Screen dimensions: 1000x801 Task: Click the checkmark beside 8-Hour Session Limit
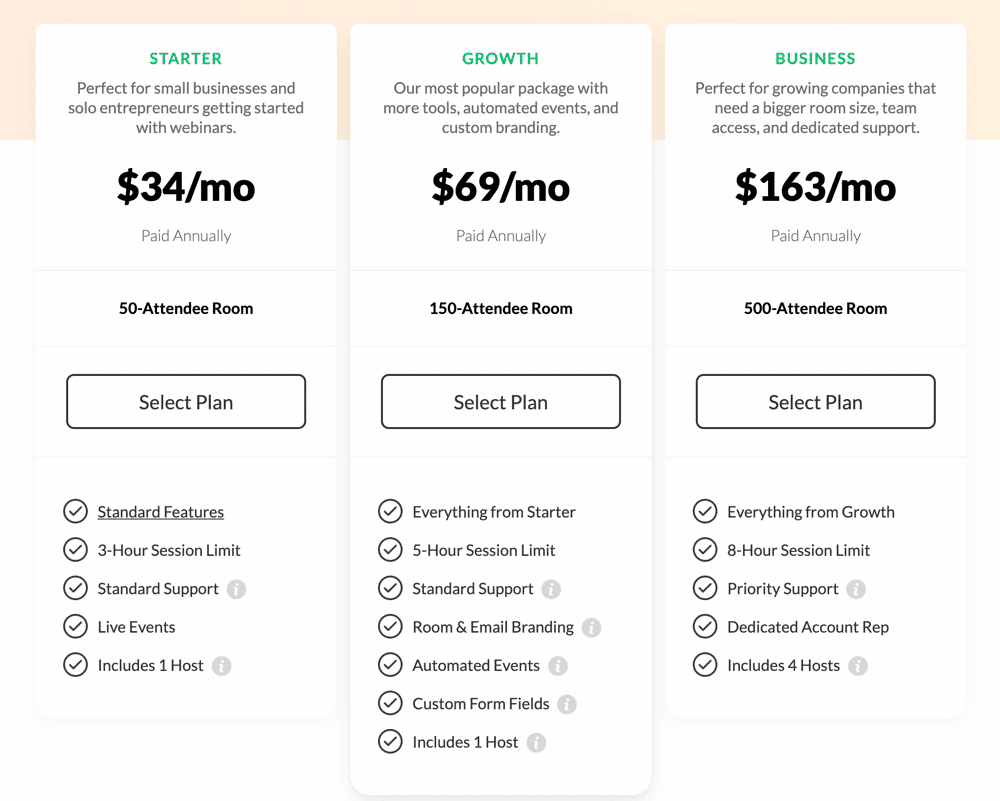[x=705, y=550]
